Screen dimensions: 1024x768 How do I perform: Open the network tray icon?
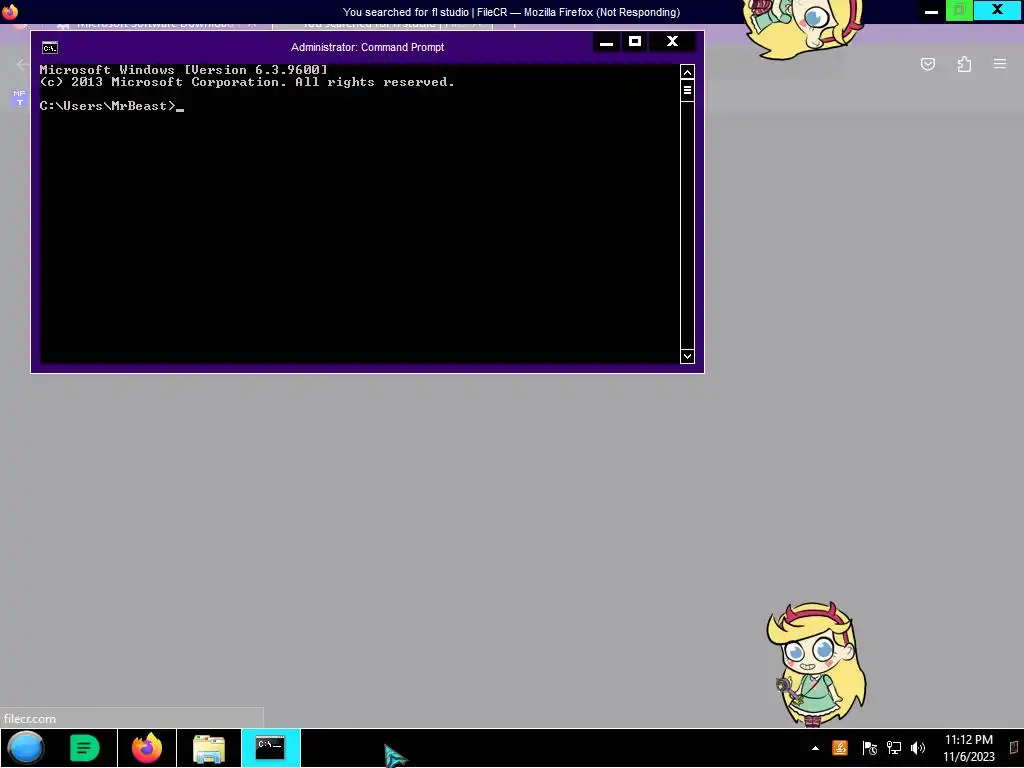893,748
